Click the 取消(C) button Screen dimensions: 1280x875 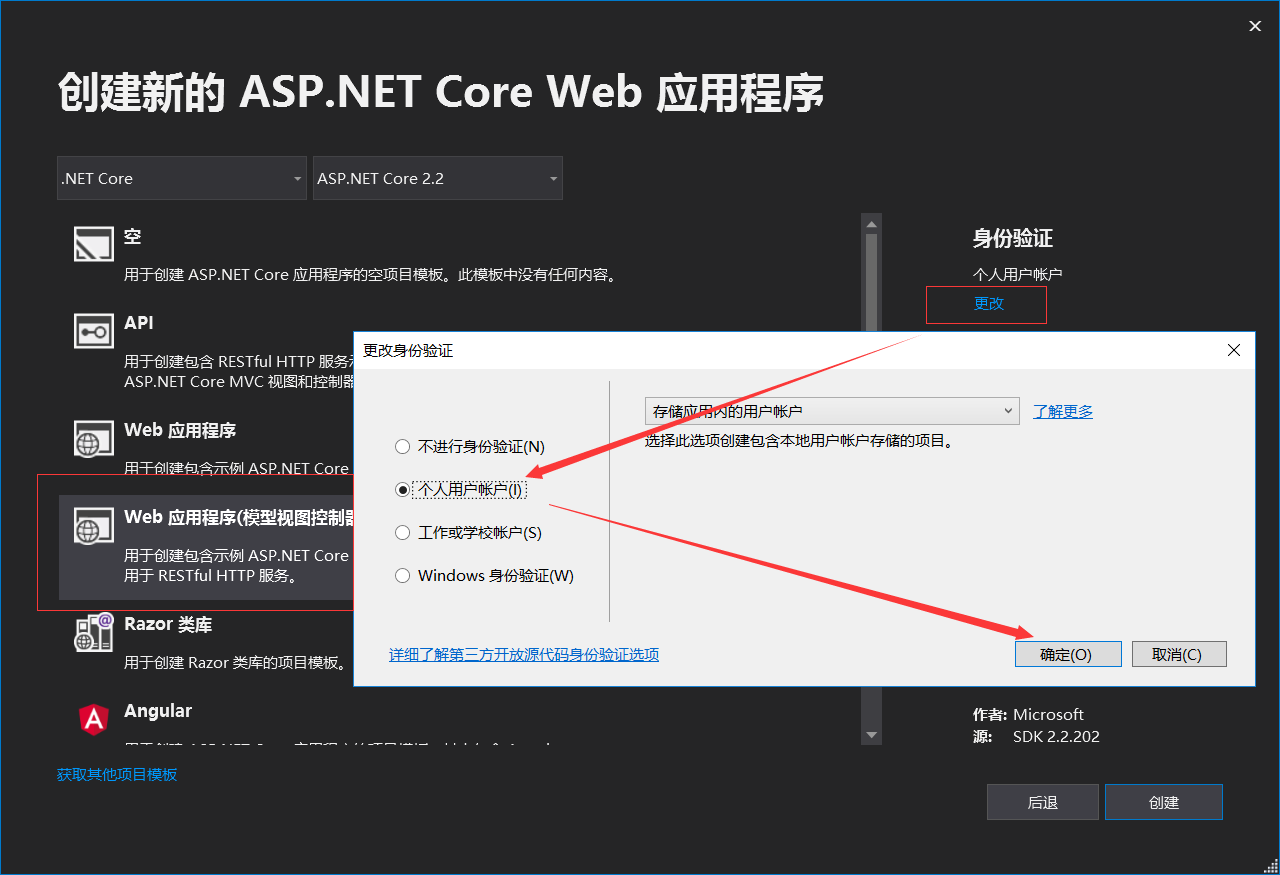pos(1179,653)
